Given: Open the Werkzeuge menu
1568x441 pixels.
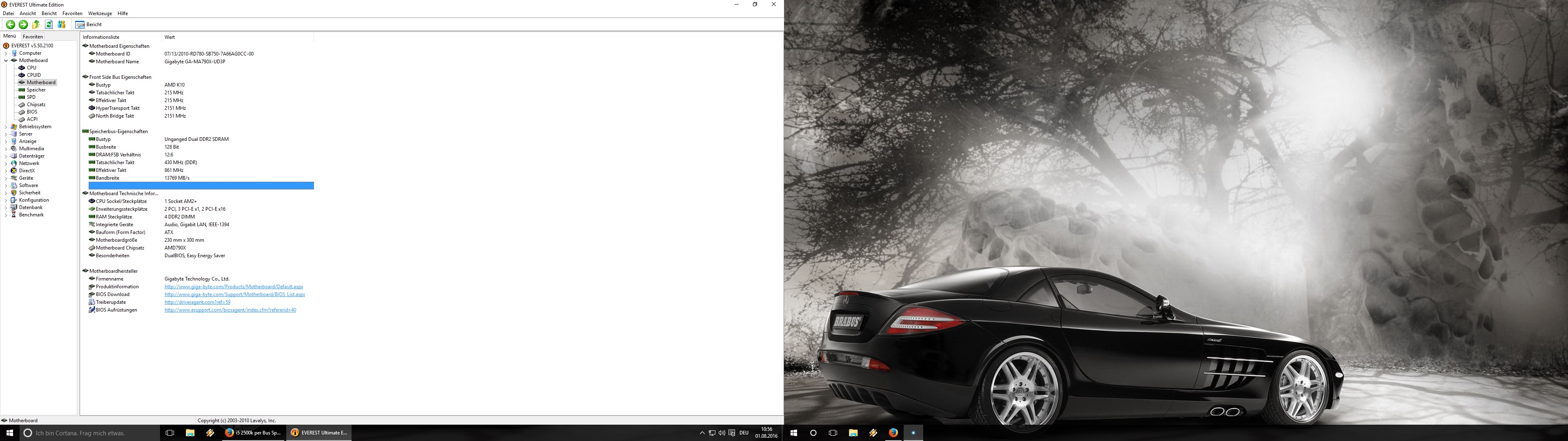Looking at the screenshot, I should [x=100, y=13].
